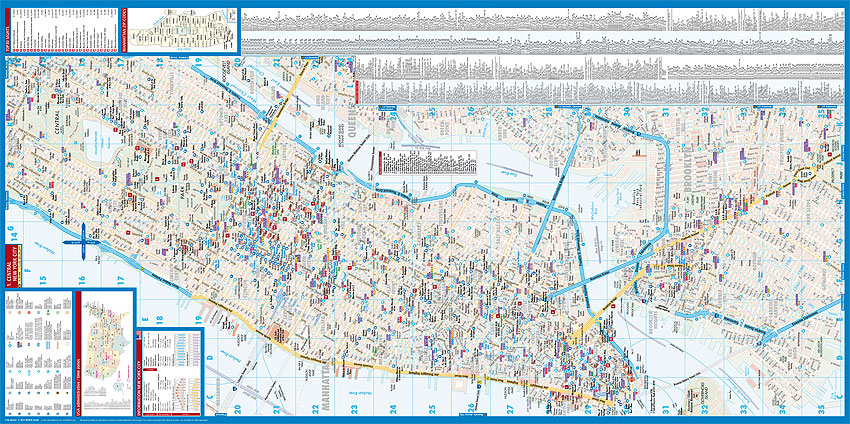
Task: Click the yellow oval plaza in Brooklyn
Action: click(x=806, y=174)
